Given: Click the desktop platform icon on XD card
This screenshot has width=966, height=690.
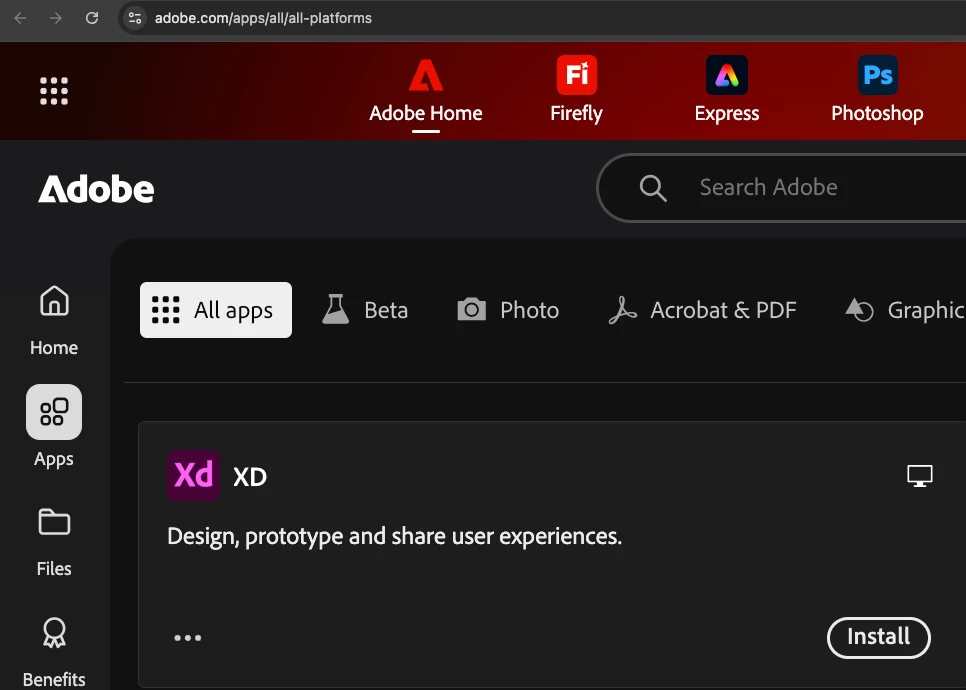Looking at the screenshot, I should pos(920,476).
